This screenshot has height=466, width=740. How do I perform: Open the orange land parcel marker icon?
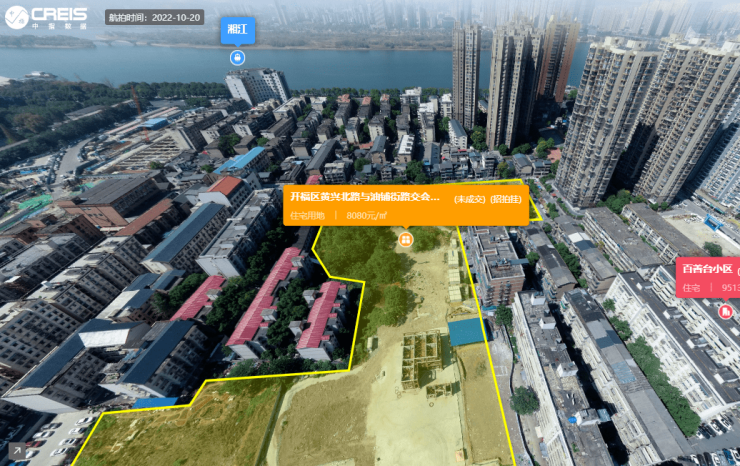405,240
